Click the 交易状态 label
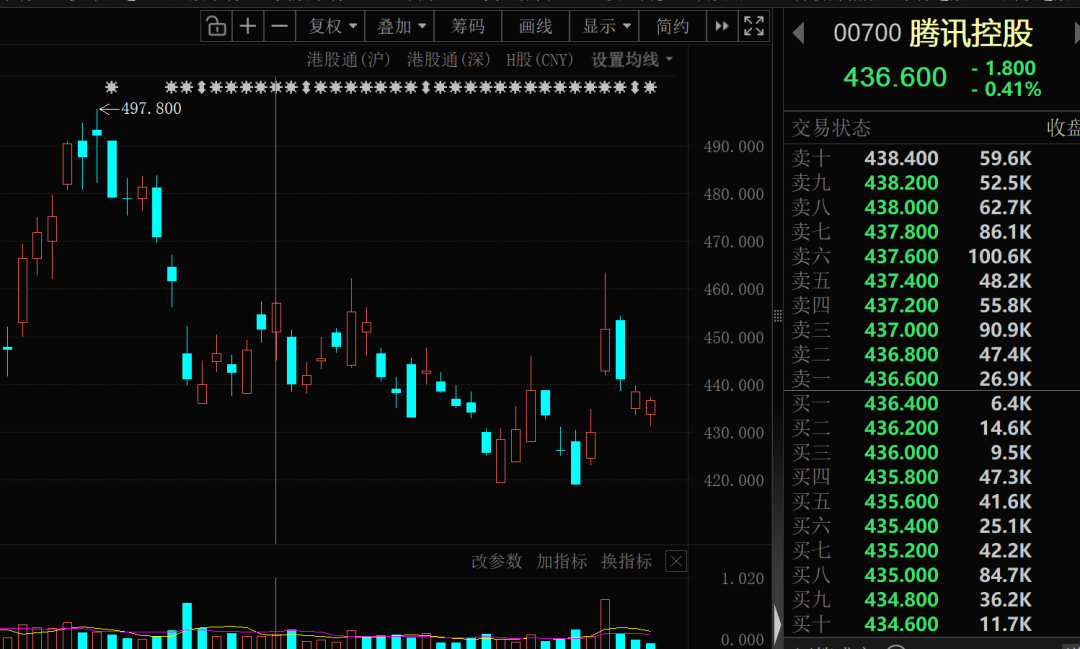The width and height of the screenshot is (1080, 649). click(x=831, y=127)
